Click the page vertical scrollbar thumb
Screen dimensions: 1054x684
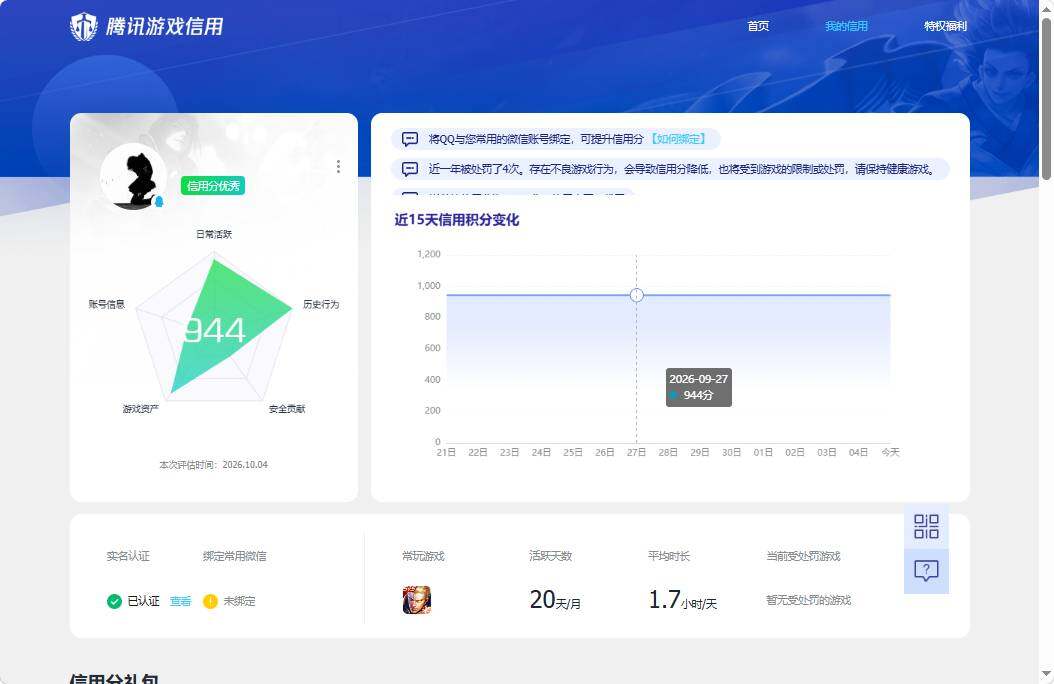(1047, 98)
